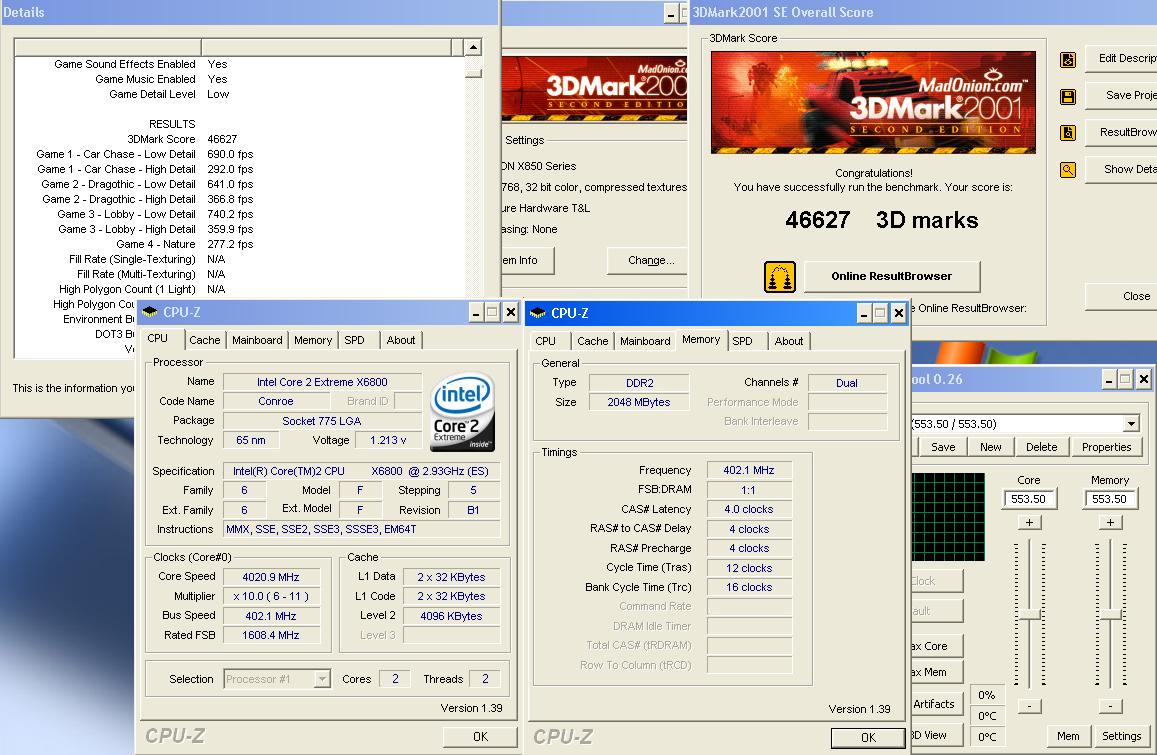The image size is (1157, 755).
Task: Click the Intel Core 2 Extreme logo
Action: coord(463,412)
